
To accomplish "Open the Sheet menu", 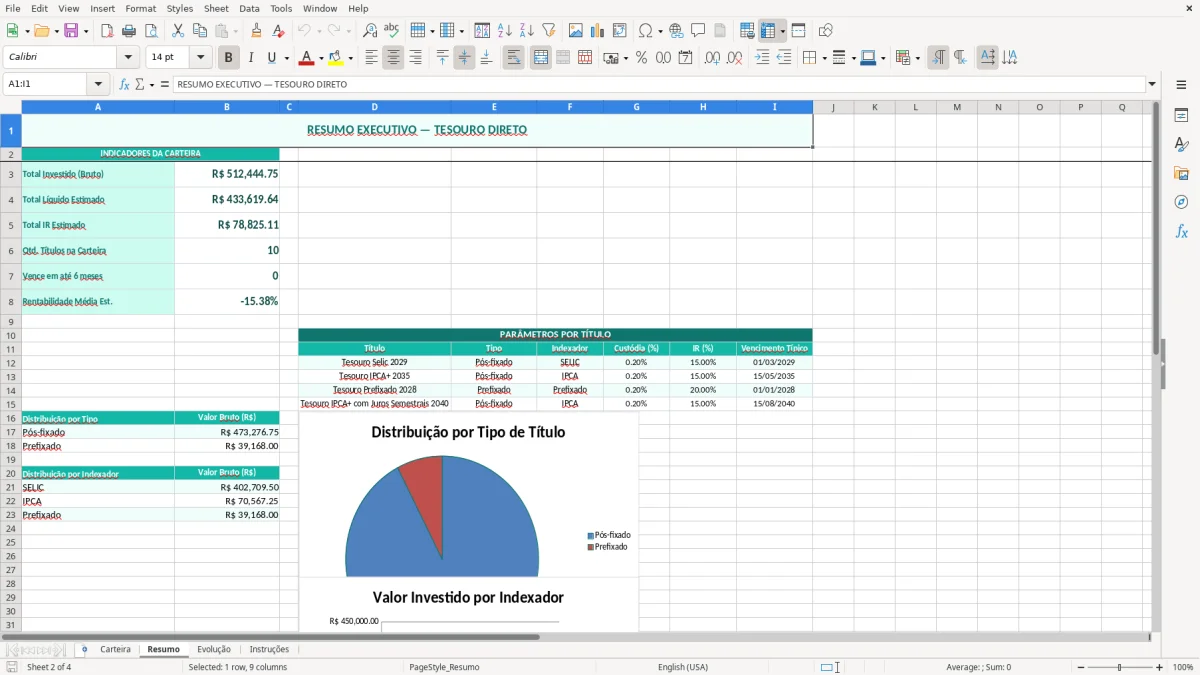I will pos(216,8).
